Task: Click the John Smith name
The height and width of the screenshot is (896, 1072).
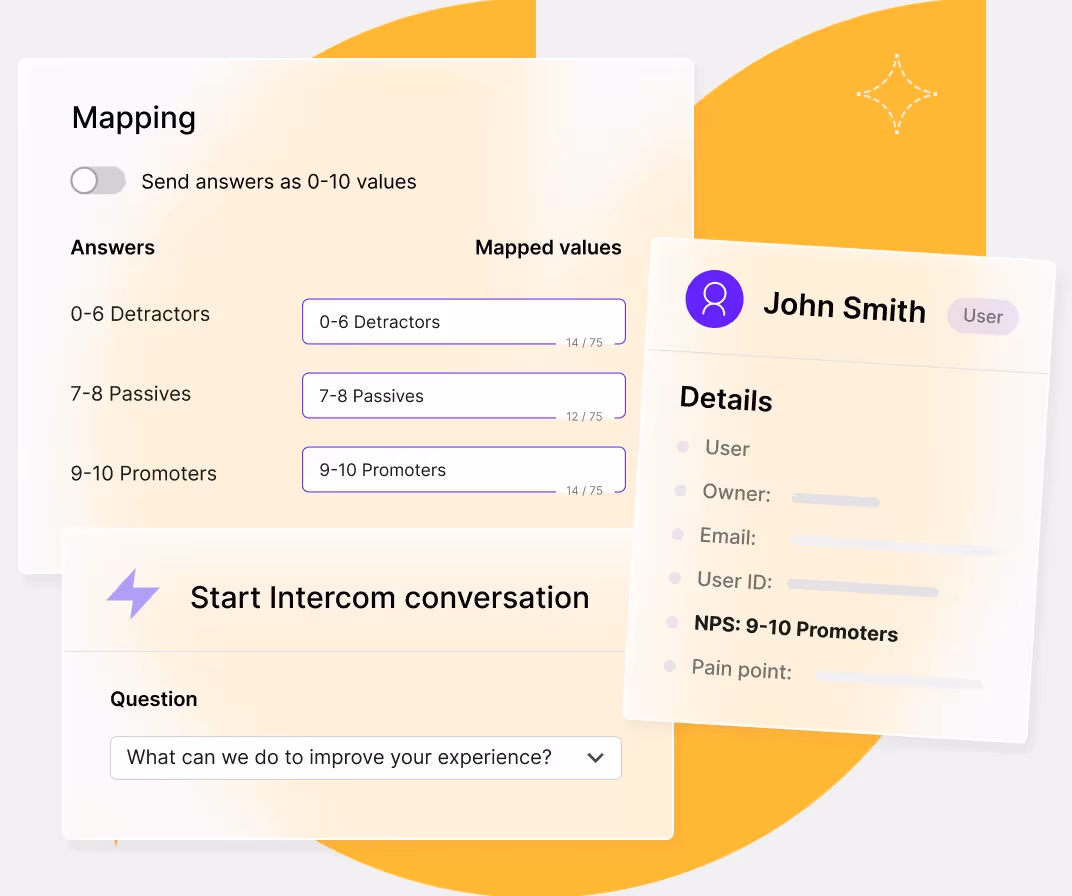Action: 844,308
